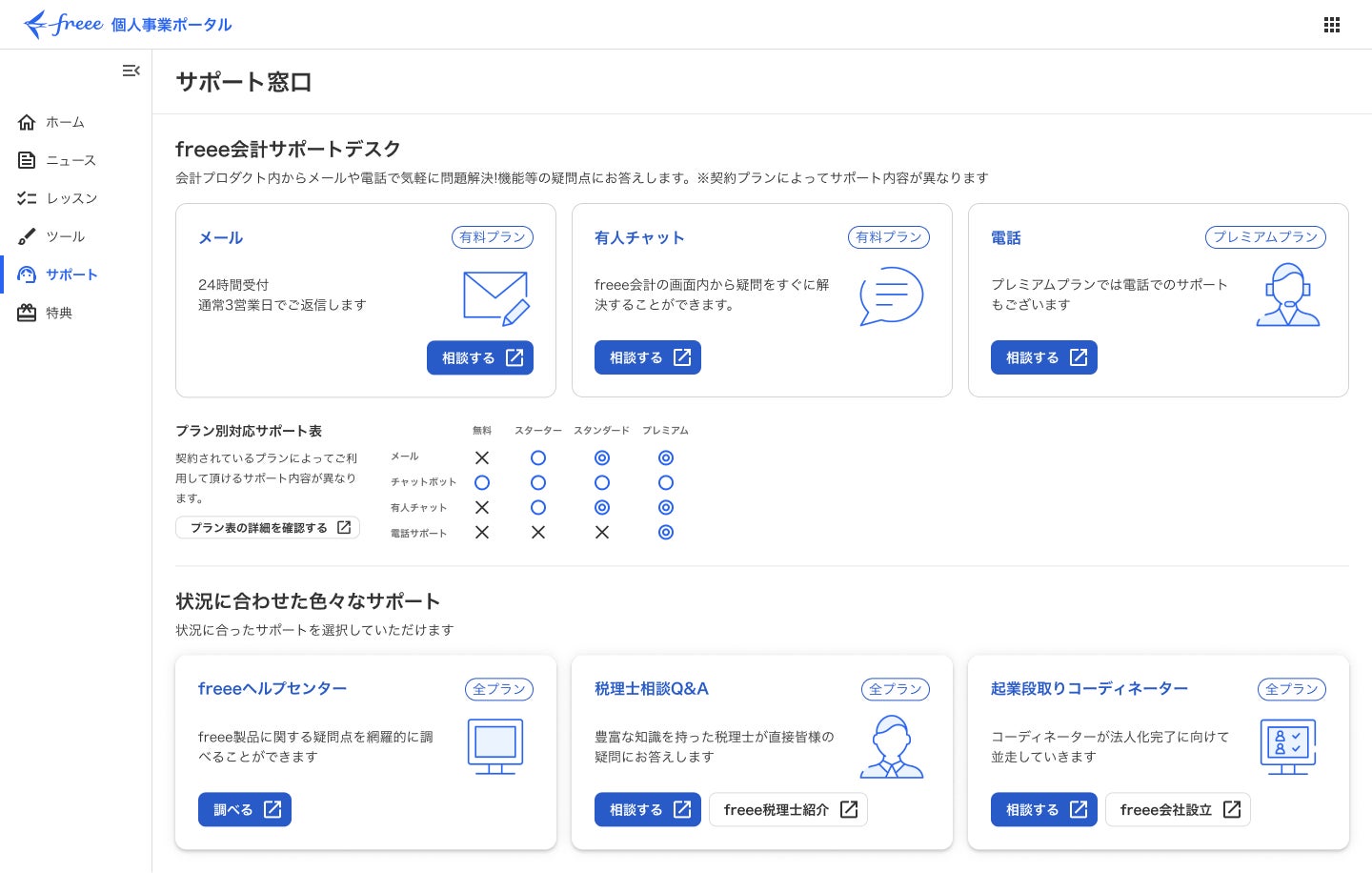The height and width of the screenshot is (873, 1372).
Task: Click the external link icon on freee税理士紹介
Action: 849,809
